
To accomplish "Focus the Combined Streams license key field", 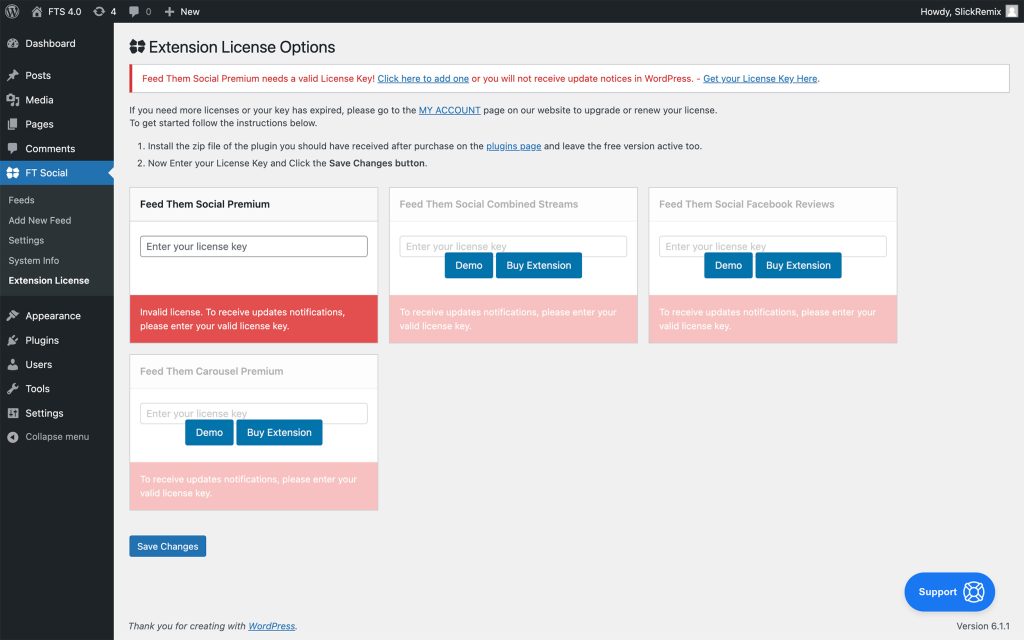I will click(x=513, y=246).
